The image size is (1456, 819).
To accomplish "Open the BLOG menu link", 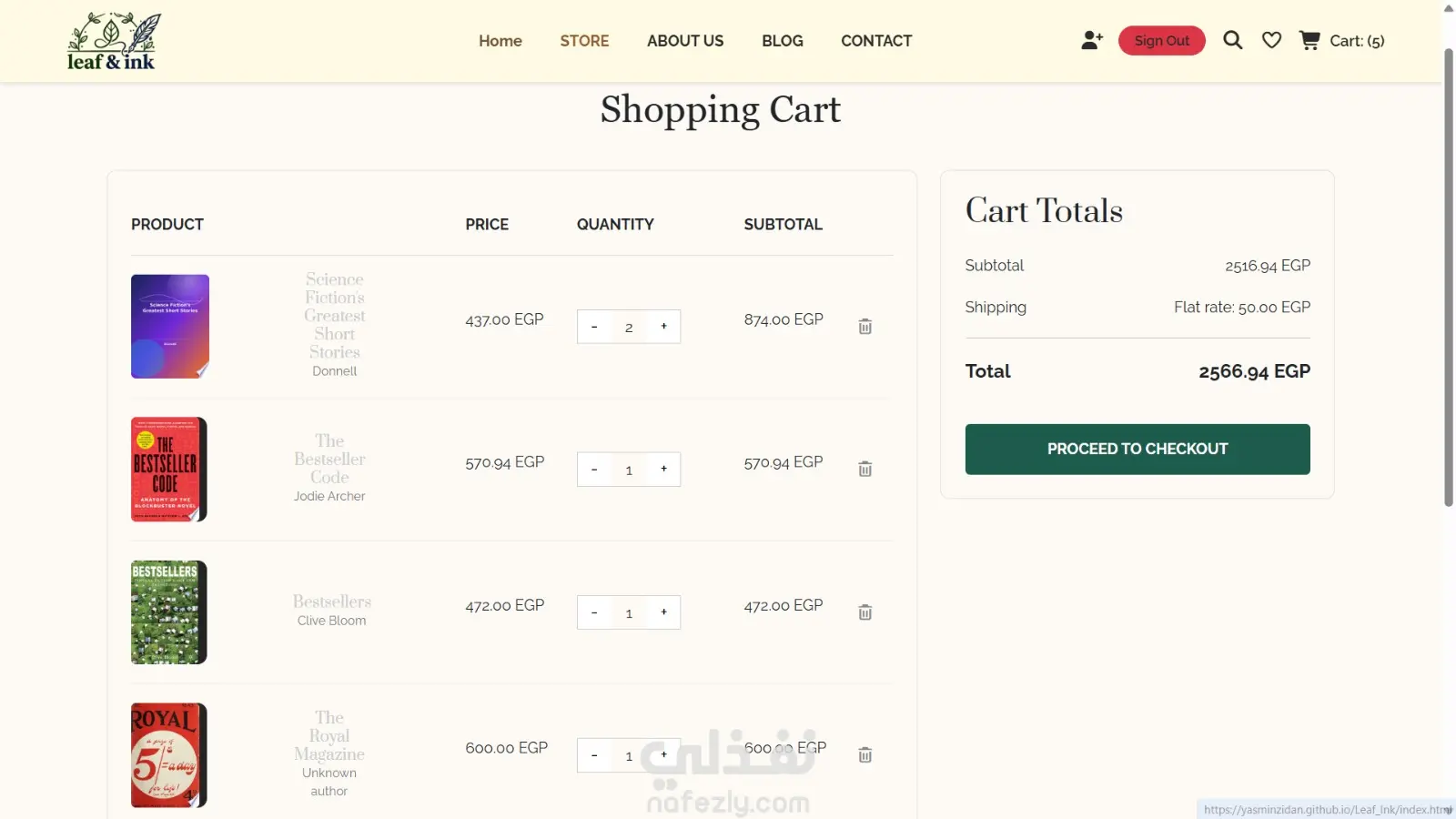I will click(783, 41).
